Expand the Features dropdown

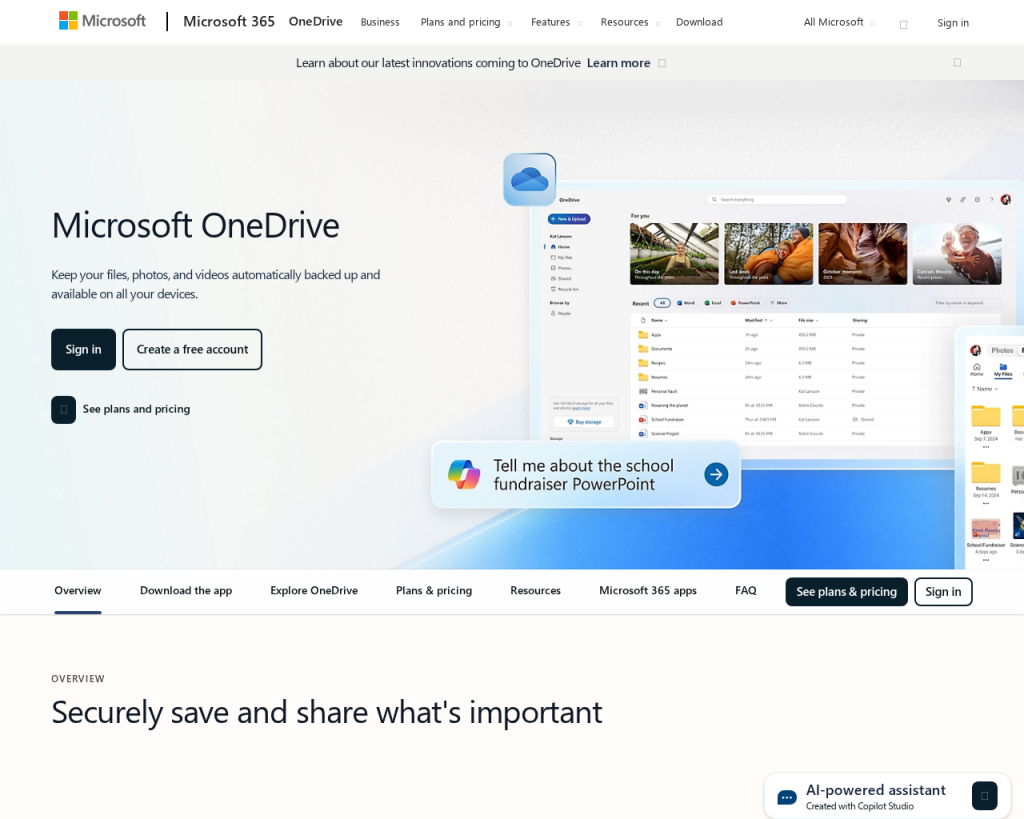pyautogui.click(x=556, y=22)
